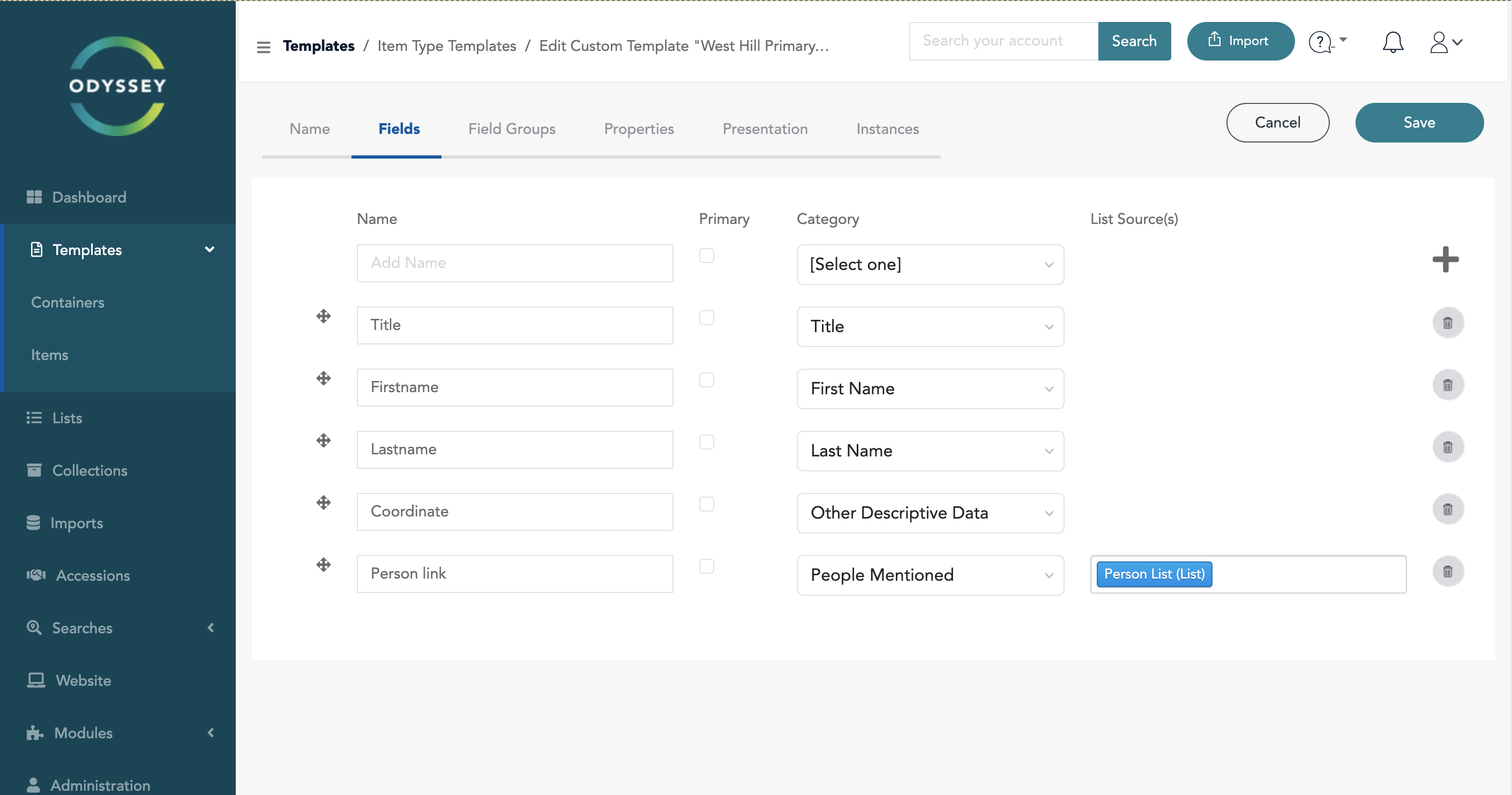Open the notifications bell
1512x795 pixels.
pyautogui.click(x=1393, y=42)
